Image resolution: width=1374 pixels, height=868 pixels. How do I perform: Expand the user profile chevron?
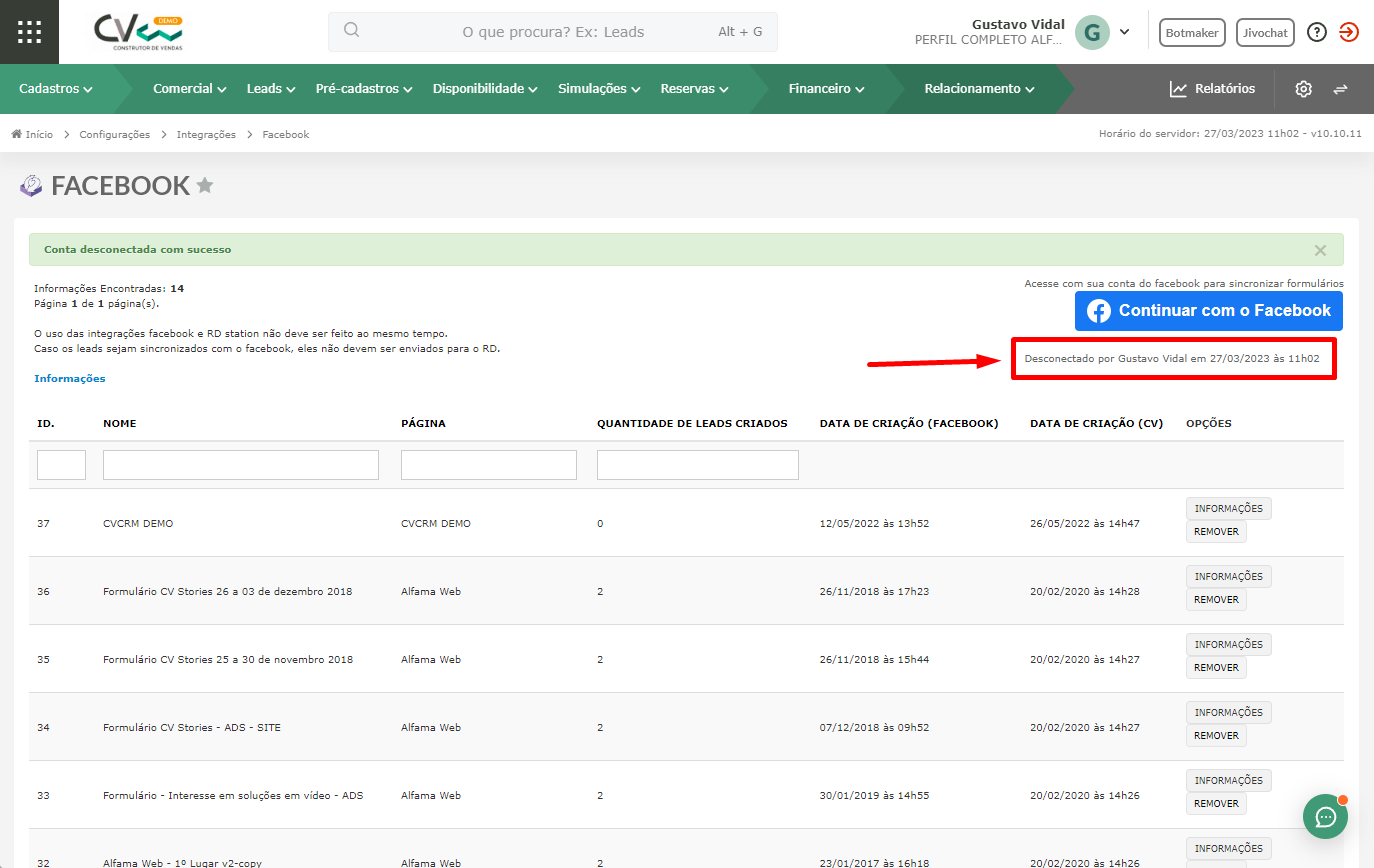tap(1125, 32)
